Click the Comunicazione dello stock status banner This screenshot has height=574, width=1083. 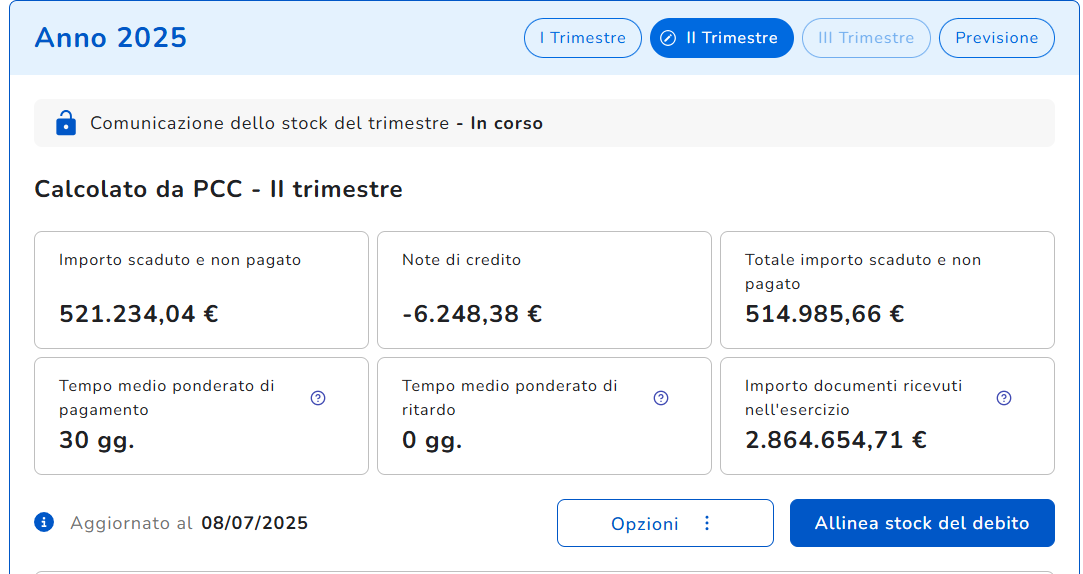[544, 123]
